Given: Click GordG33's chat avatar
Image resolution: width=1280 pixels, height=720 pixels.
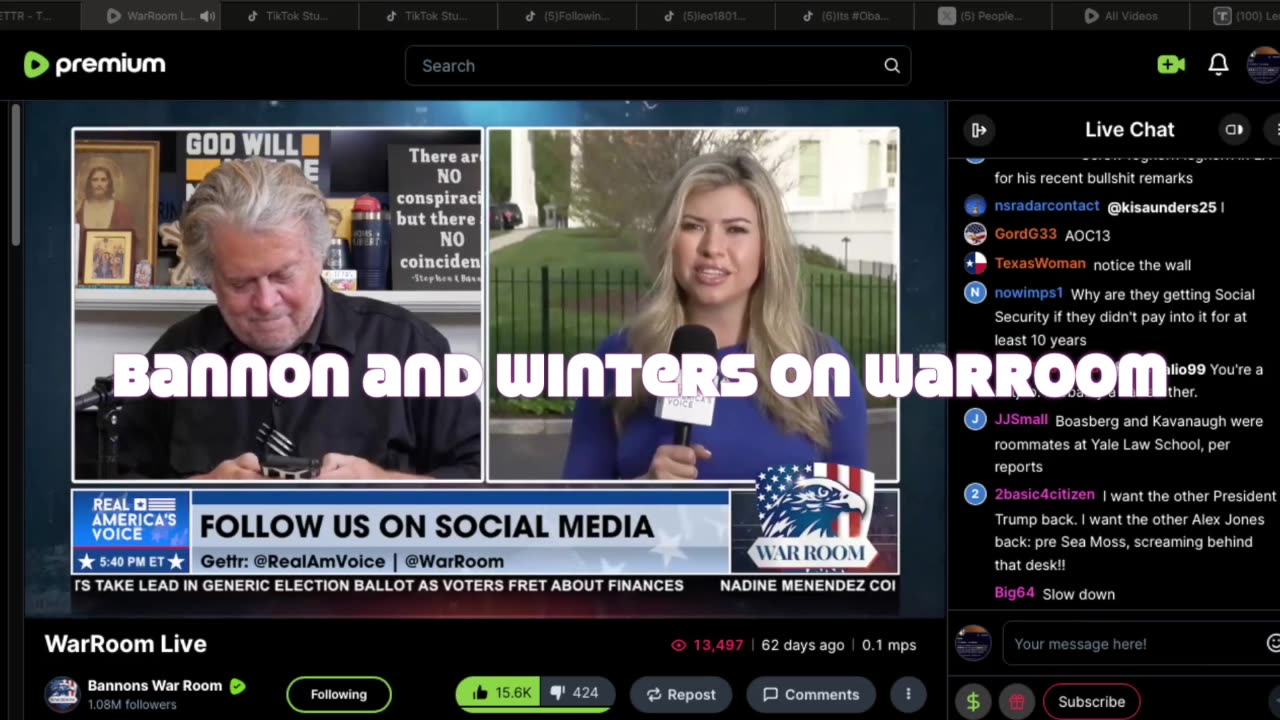Looking at the screenshot, I should click(975, 234).
